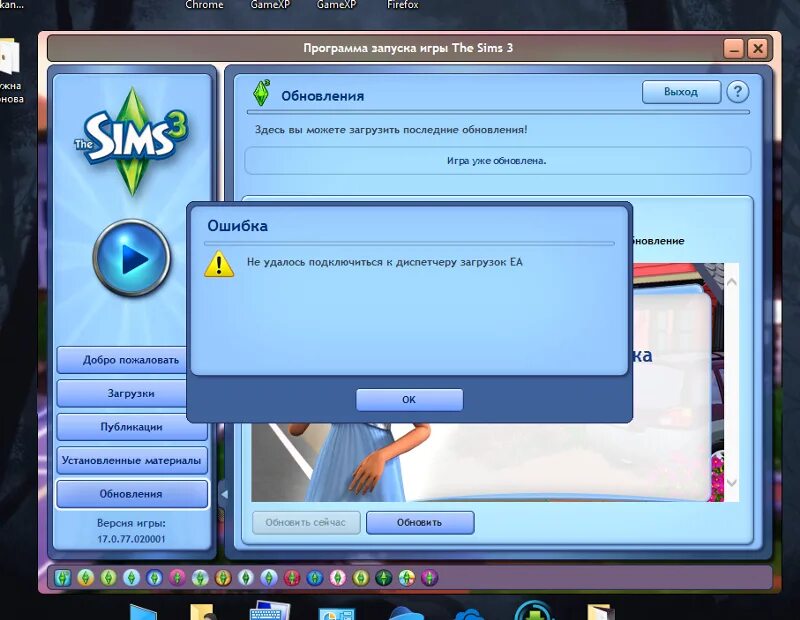Select the lime-green plumbob pack icon
This screenshot has height=620, width=800.
pos(109,578)
